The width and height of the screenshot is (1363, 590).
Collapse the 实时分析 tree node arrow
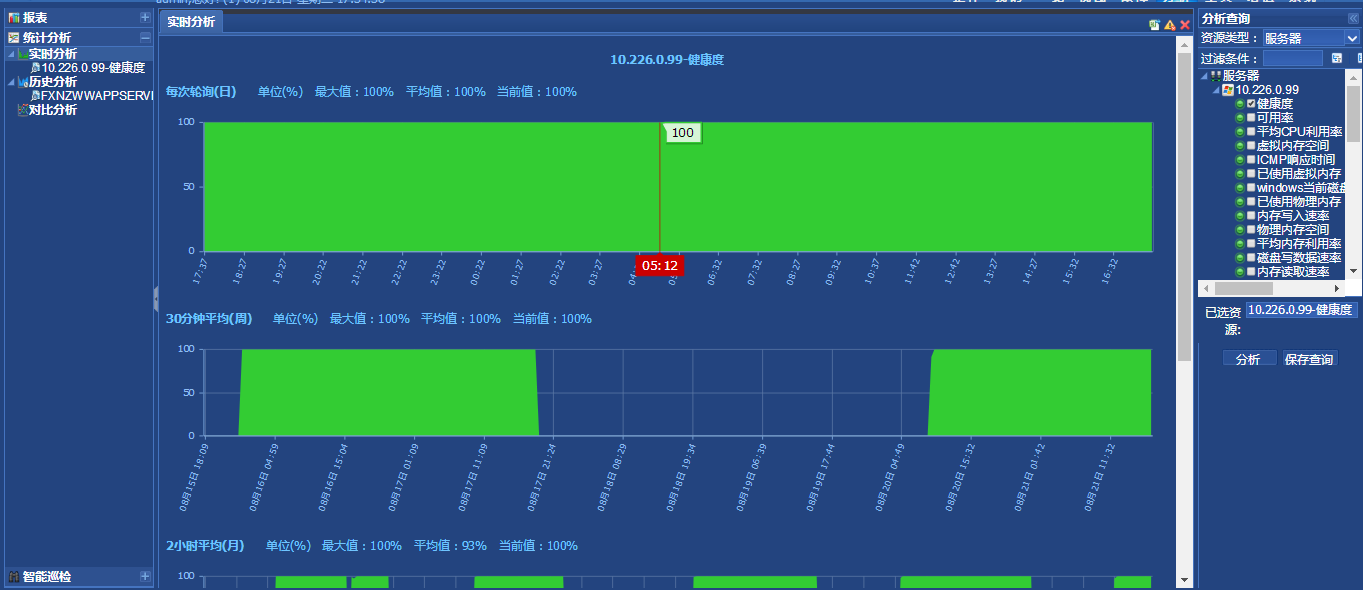tap(12, 55)
